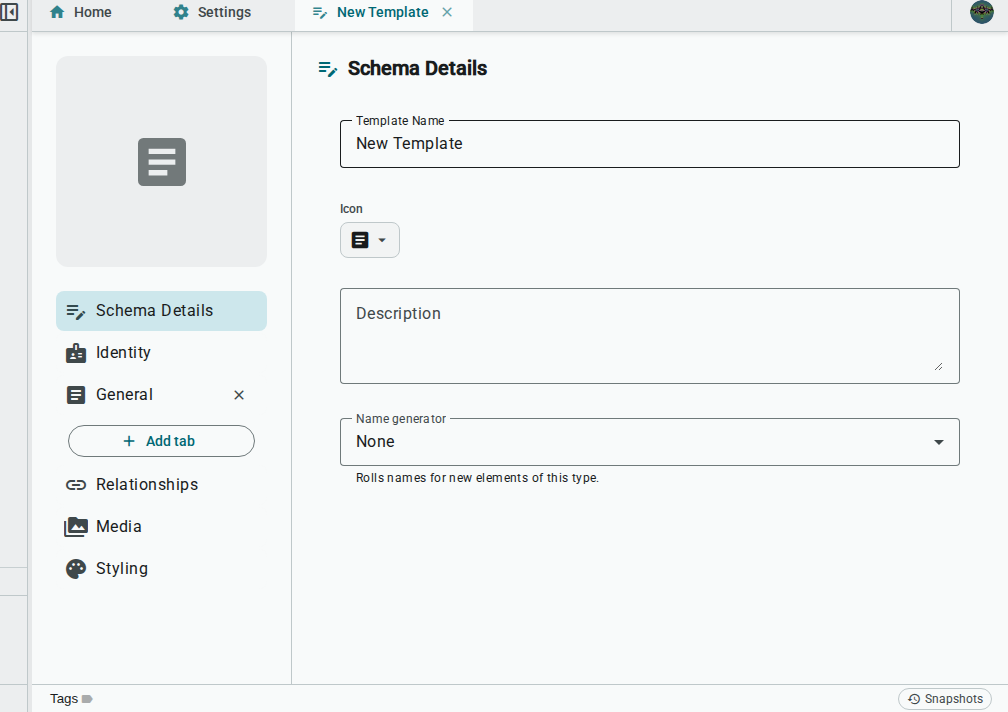Click the large template icon preview
Viewport: 1008px width, 712px height.
161,161
